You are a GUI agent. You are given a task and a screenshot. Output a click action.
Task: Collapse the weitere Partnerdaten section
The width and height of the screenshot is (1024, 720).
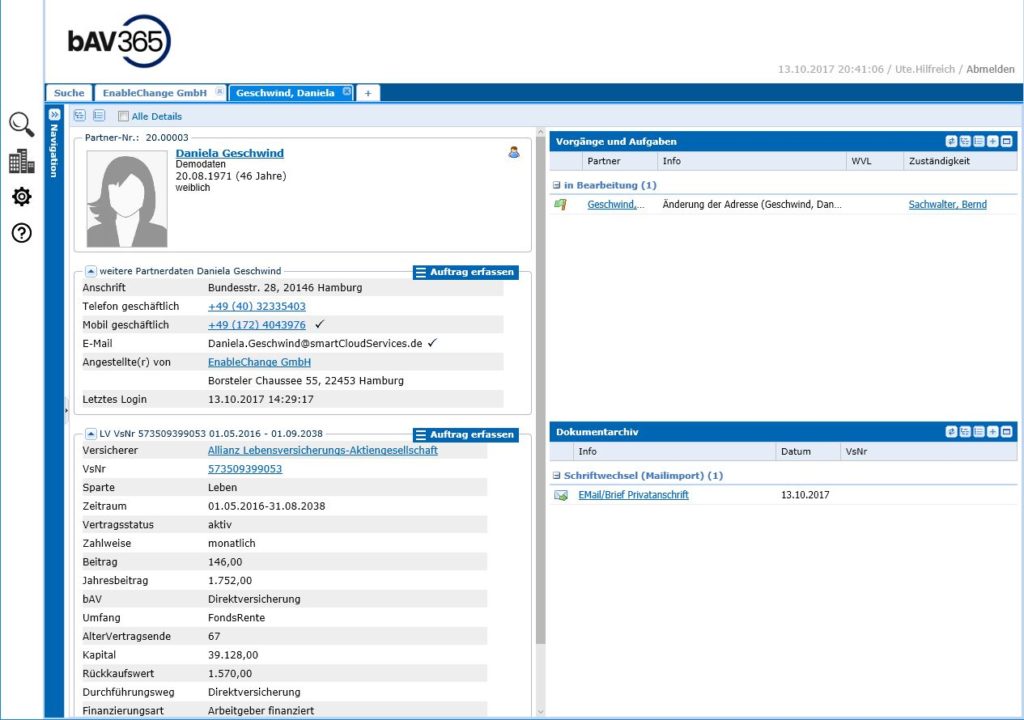point(90,271)
